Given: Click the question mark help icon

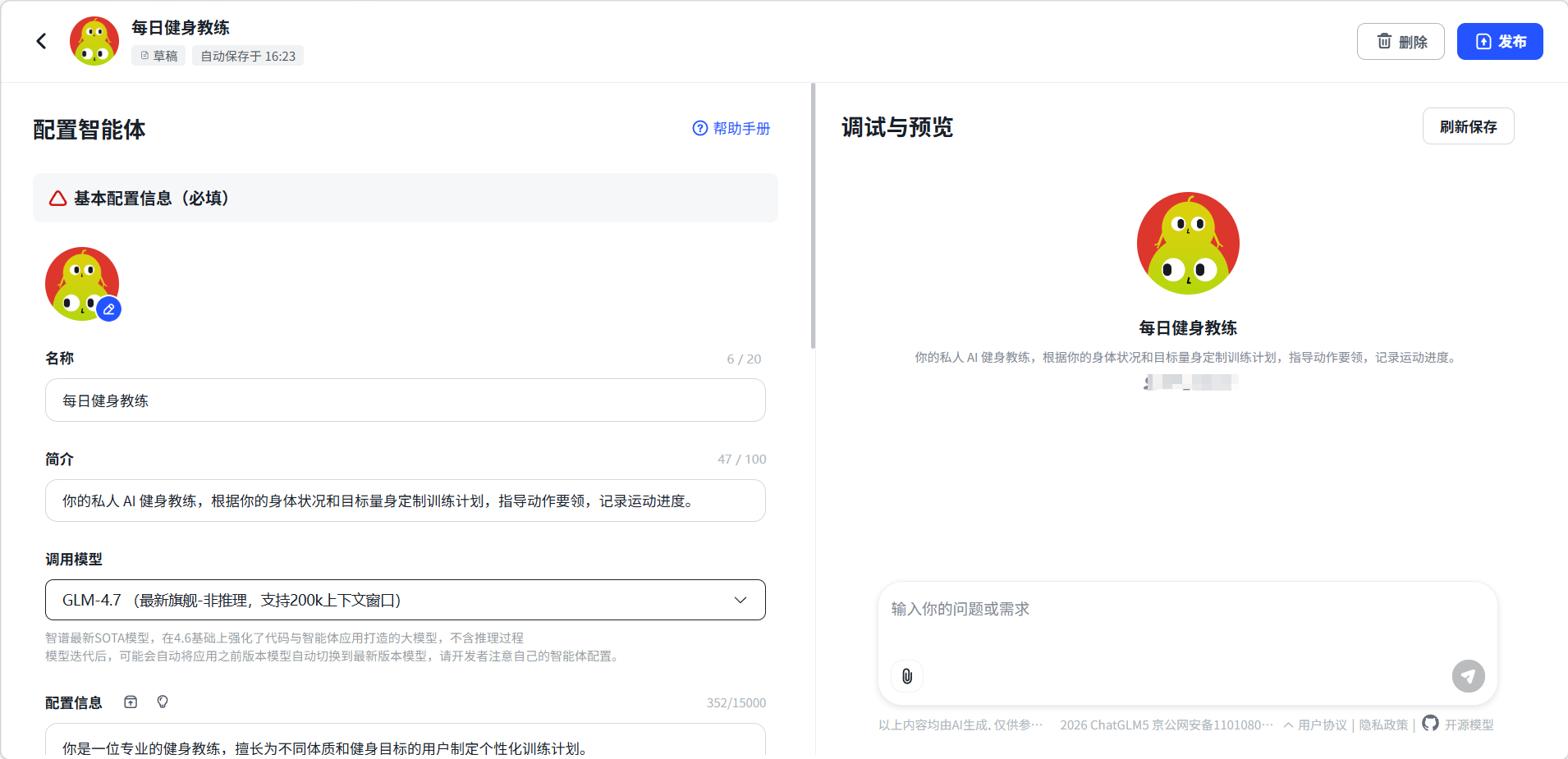Looking at the screenshot, I should tap(699, 128).
